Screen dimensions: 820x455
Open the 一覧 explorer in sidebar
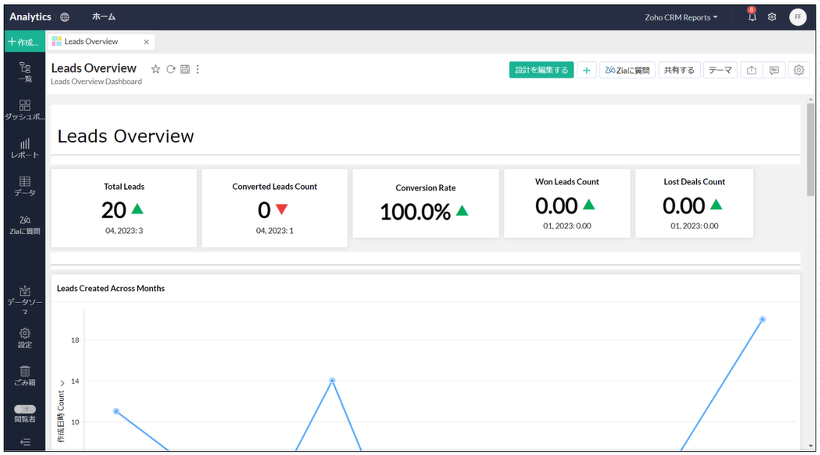click(24, 71)
